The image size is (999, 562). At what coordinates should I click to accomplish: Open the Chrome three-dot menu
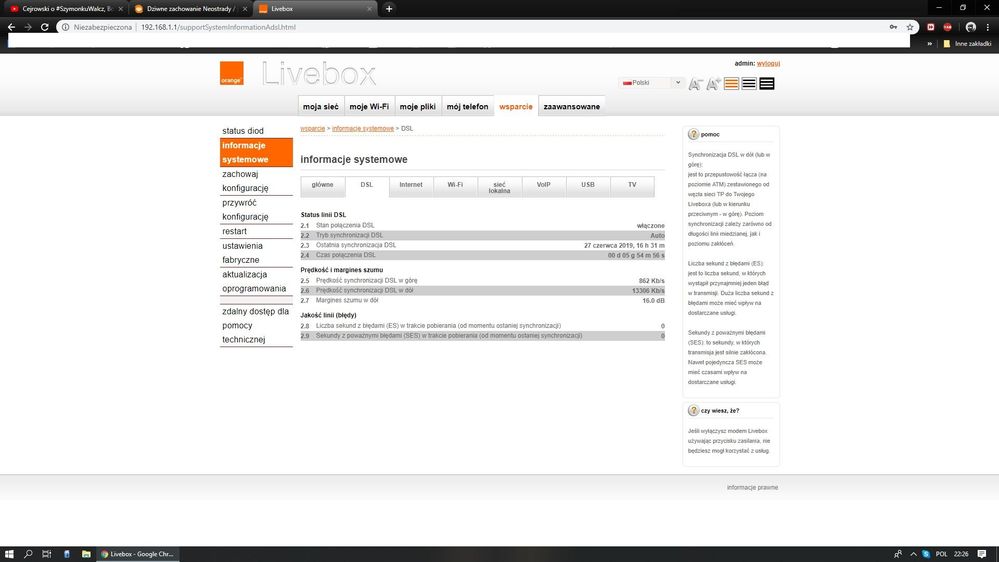point(986,27)
